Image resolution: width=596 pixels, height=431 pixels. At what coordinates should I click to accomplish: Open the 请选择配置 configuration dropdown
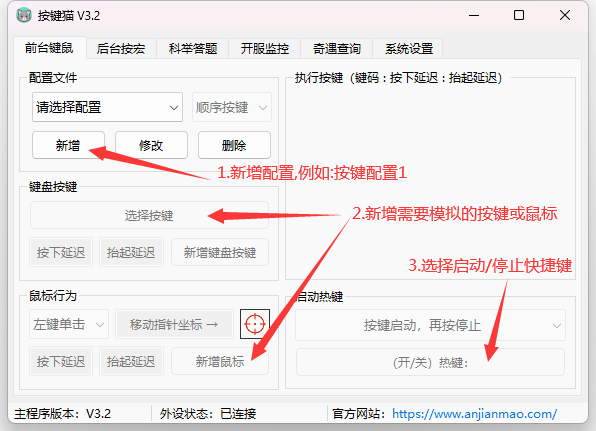coord(107,107)
